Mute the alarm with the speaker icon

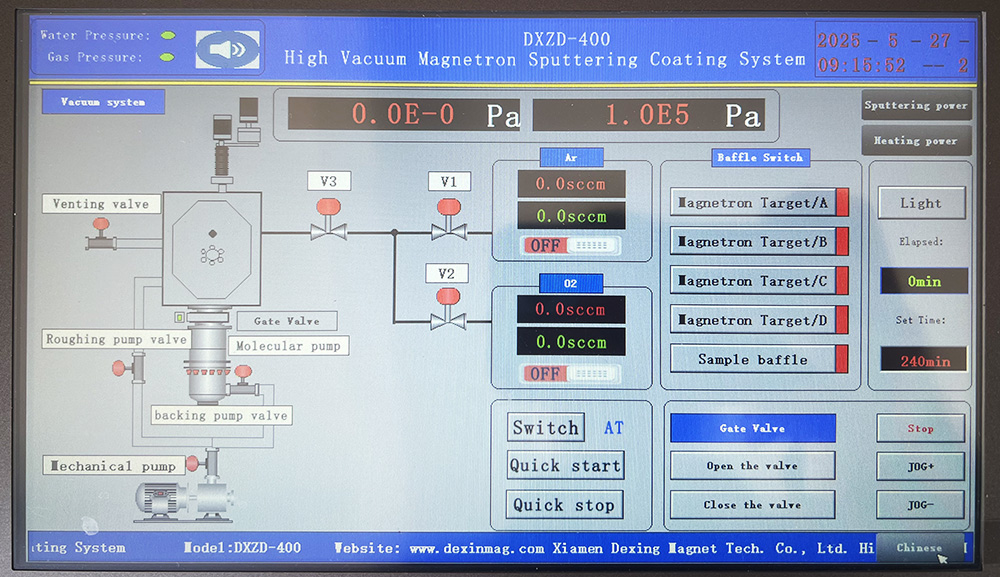tap(228, 49)
